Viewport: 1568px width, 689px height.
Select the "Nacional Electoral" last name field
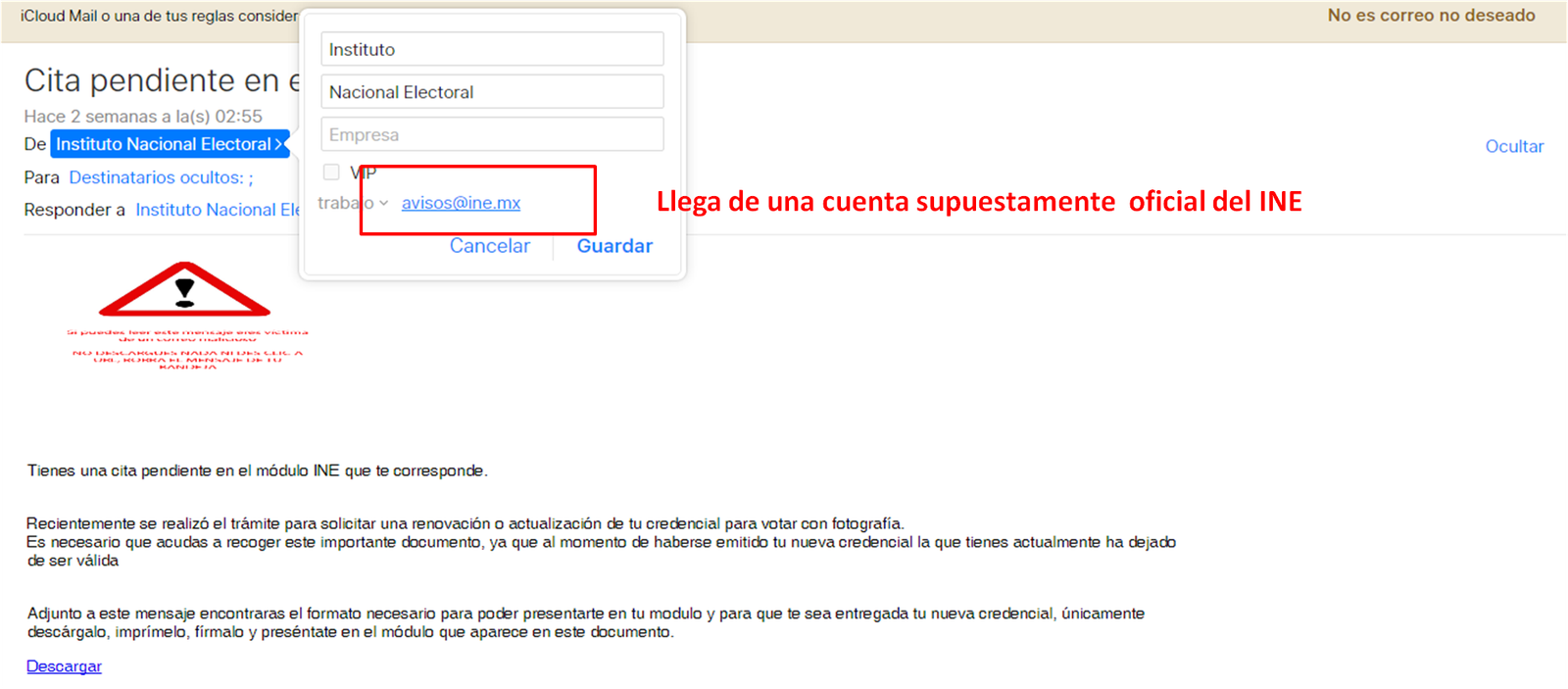[x=492, y=92]
